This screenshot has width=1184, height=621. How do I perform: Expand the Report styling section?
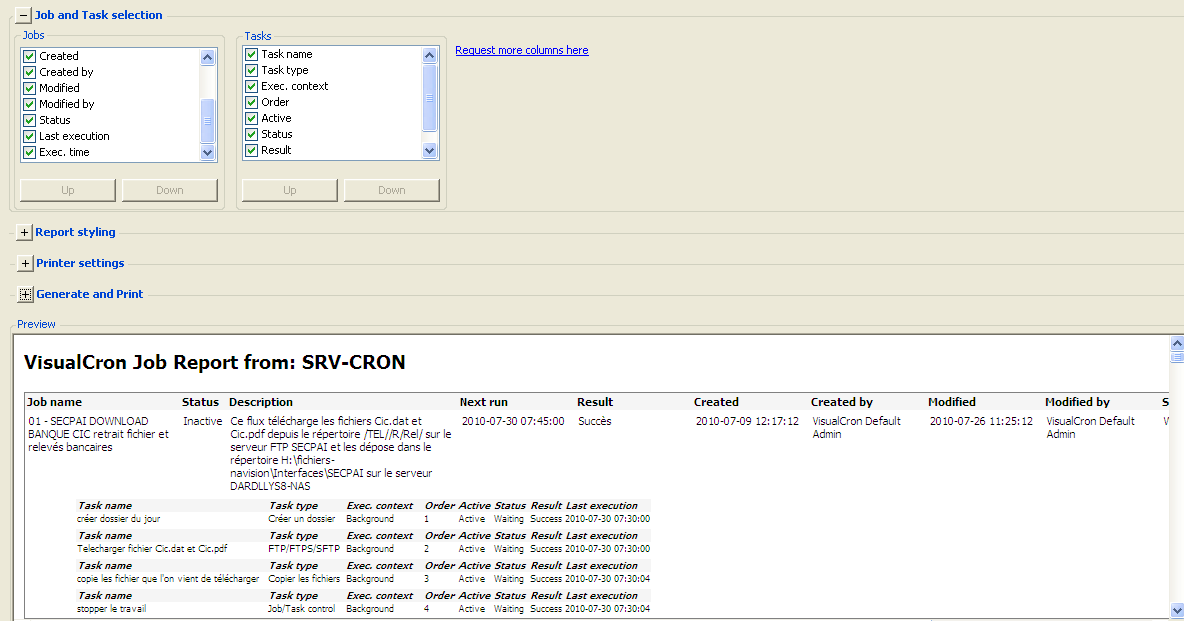(25, 233)
